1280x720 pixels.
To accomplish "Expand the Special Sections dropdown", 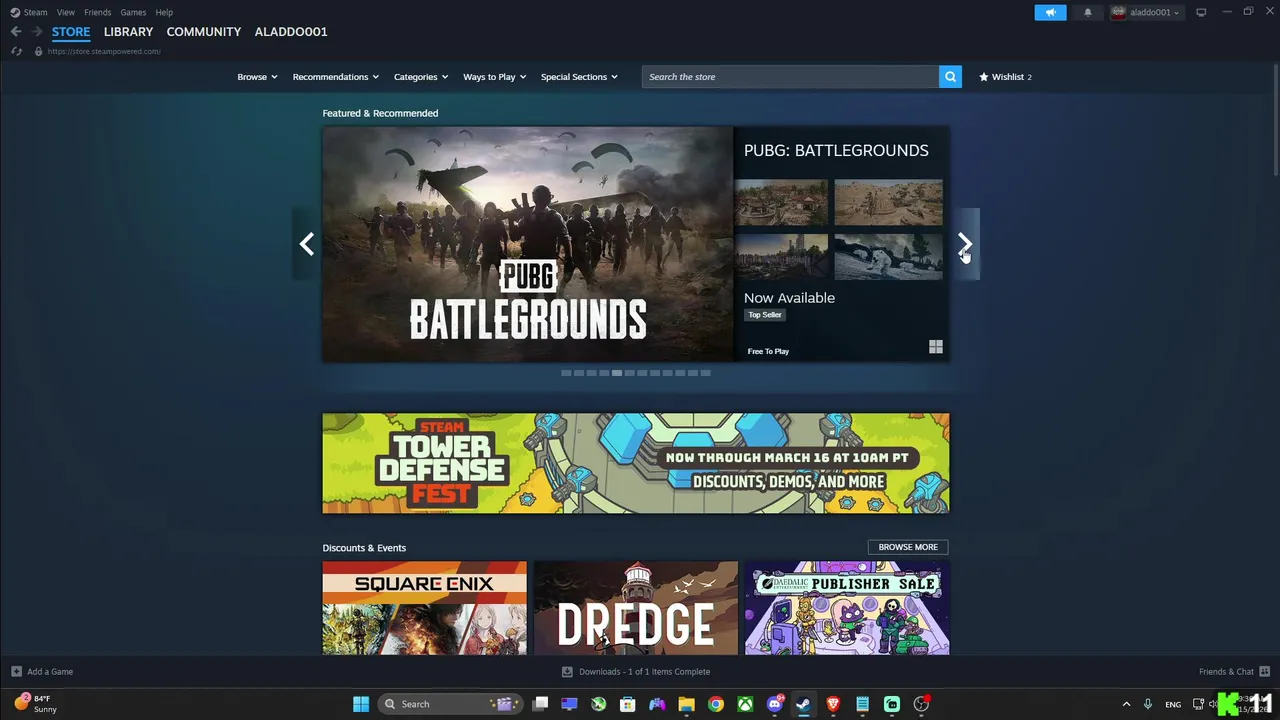I will point(579,77).
